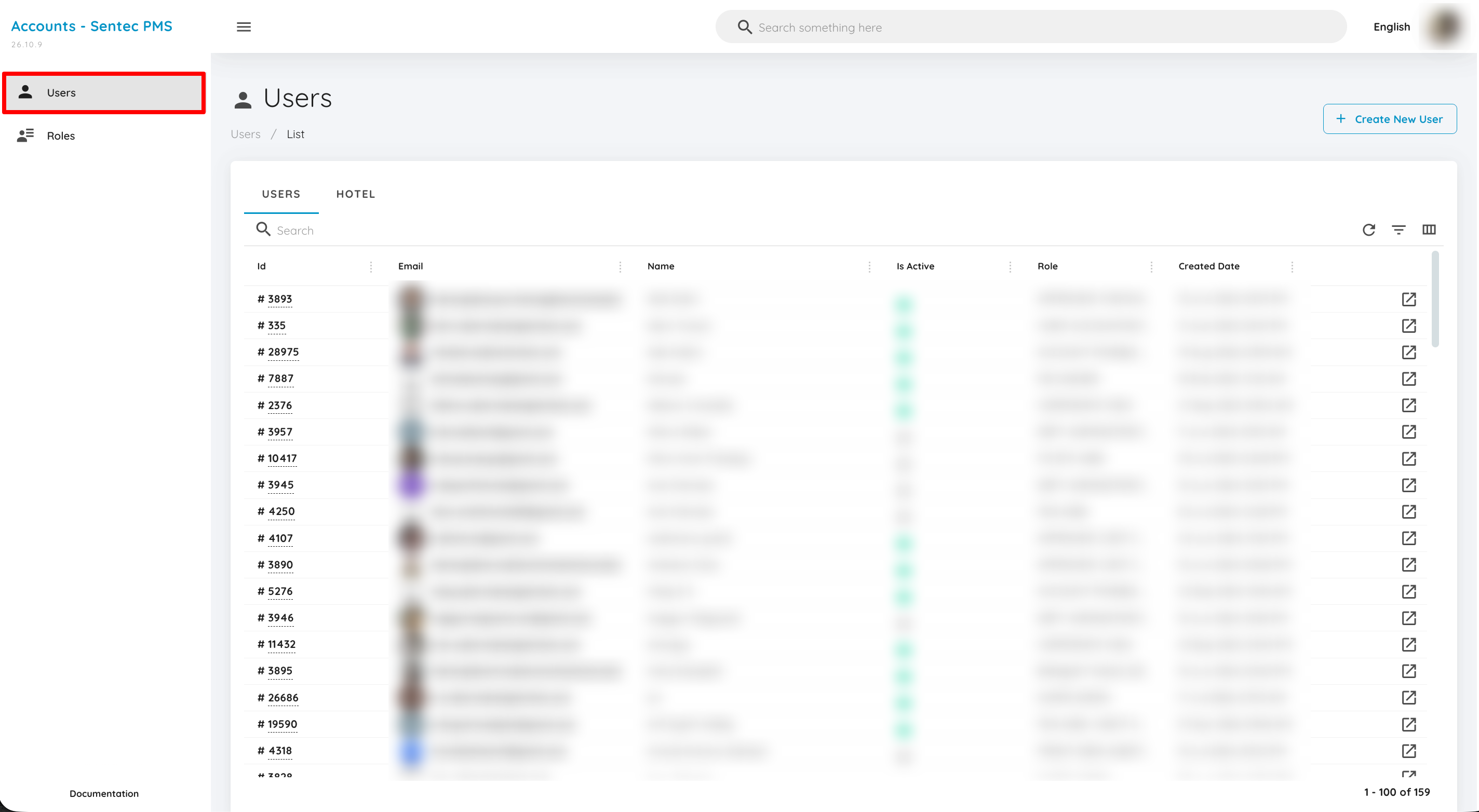Open the Accounts - Sentec PMS title link
This screenshot has width=1479, height=812.
click(x=91, y=26)
